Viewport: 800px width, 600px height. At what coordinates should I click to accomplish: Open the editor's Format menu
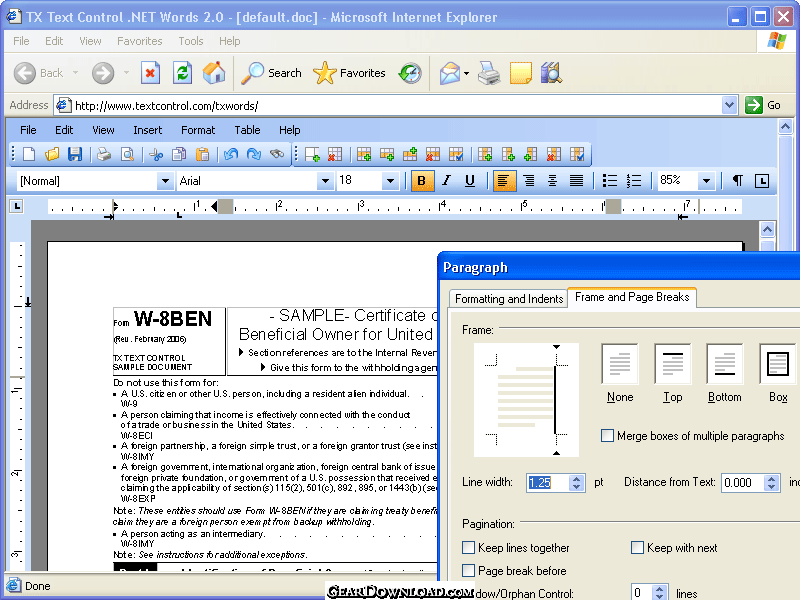[x=198, y=130]
